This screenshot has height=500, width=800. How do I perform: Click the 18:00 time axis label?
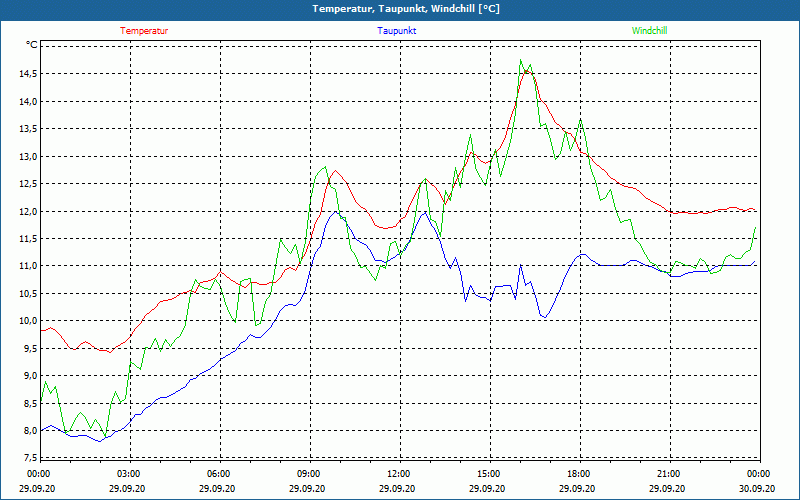tap(578, 474)
